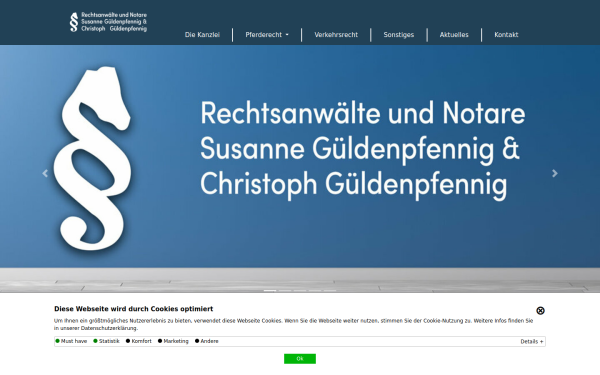This screenshot has width=600, height=375.
Task: Close the cookie banner with X icon
Action: 540,311
